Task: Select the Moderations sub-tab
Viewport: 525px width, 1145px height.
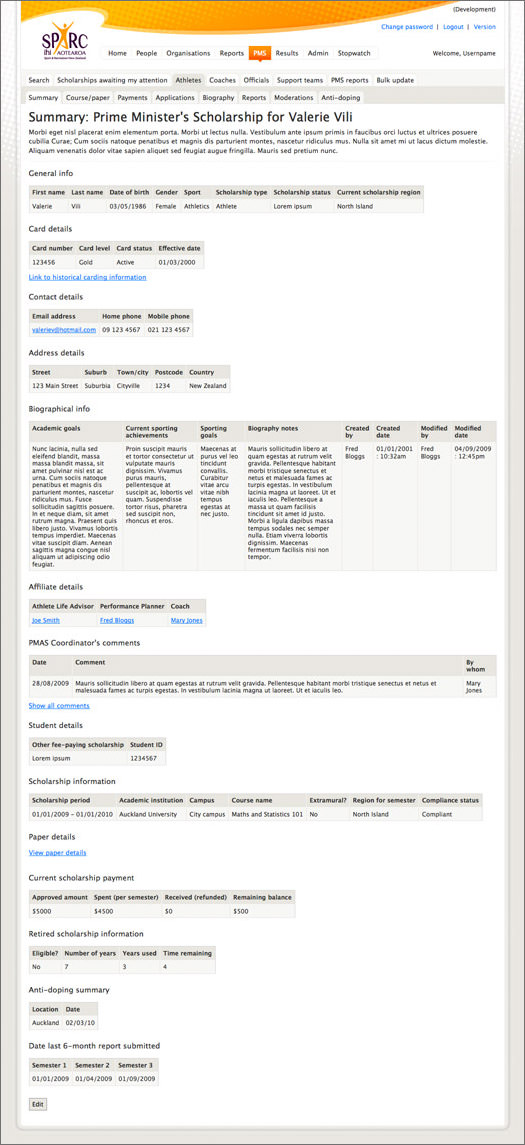Action: click(294, 97)
